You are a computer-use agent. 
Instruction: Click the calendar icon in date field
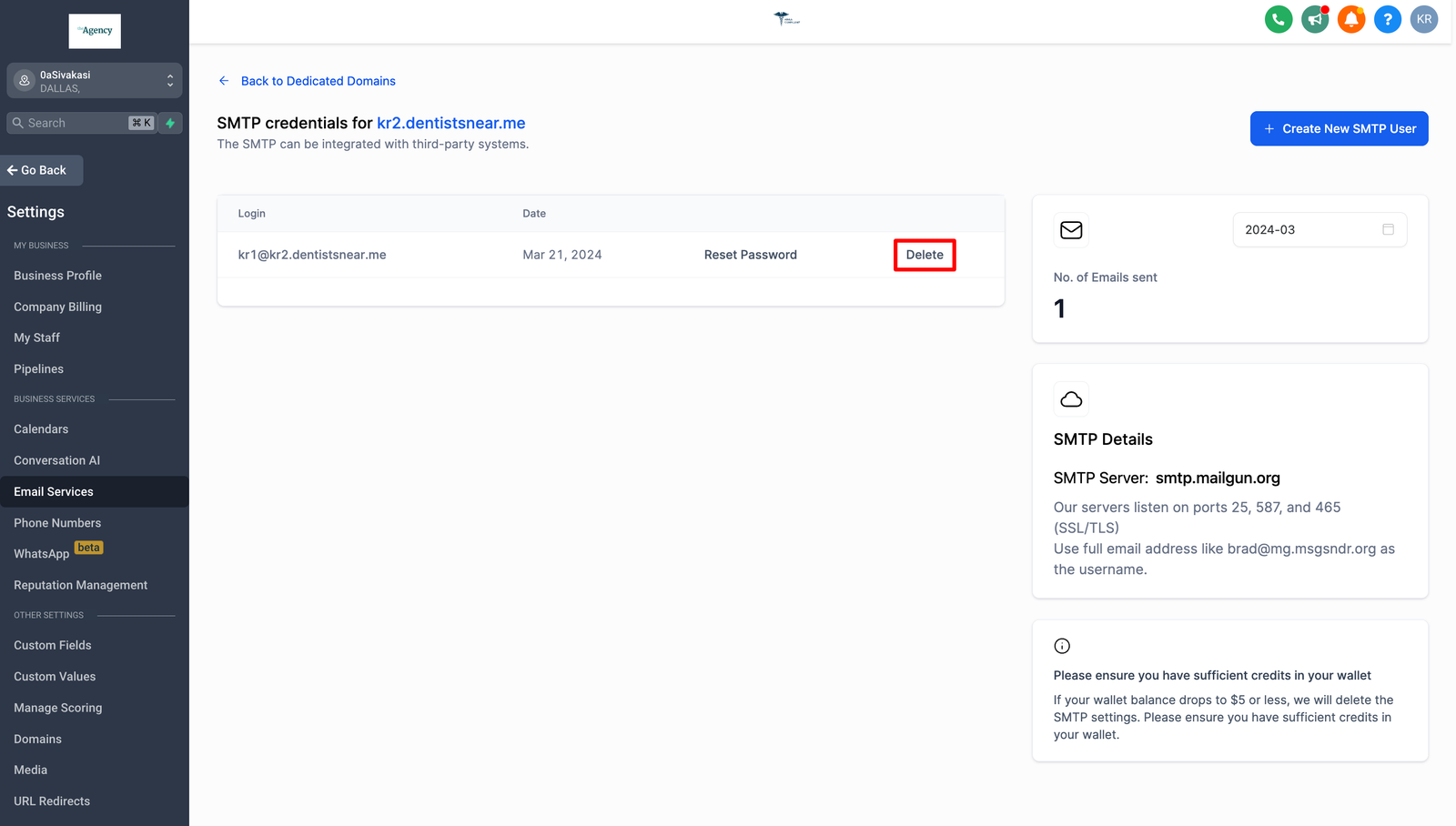coord(1388,229)
